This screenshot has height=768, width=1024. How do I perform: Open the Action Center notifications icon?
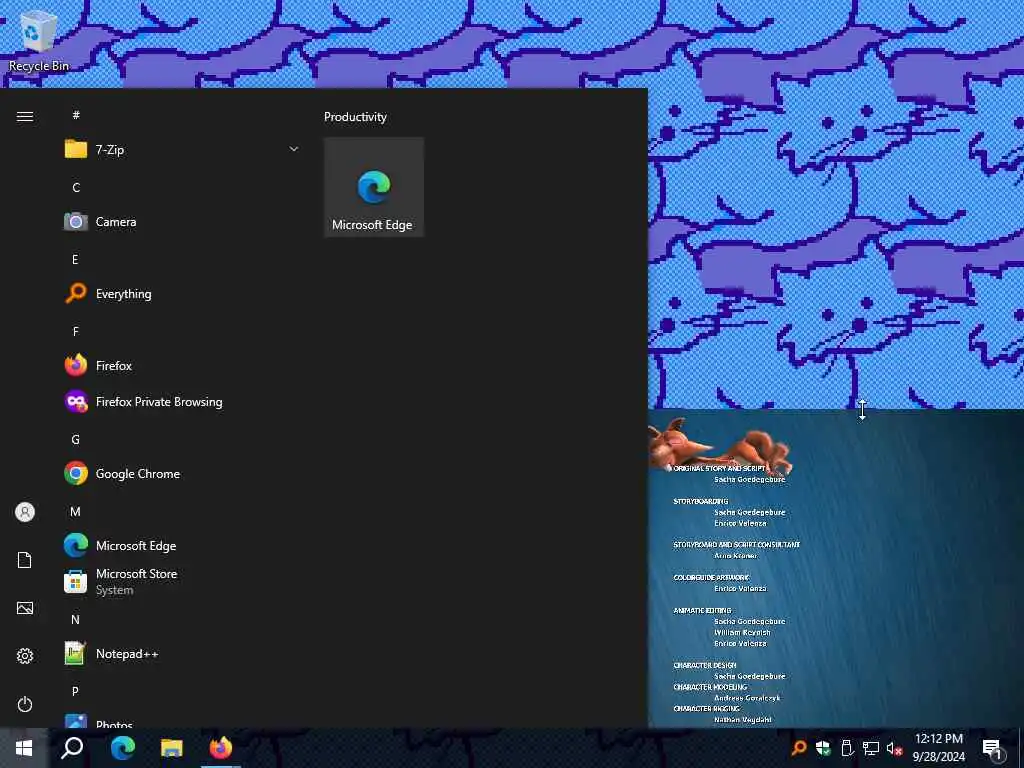pyautogui.click(x=993, y=748)
